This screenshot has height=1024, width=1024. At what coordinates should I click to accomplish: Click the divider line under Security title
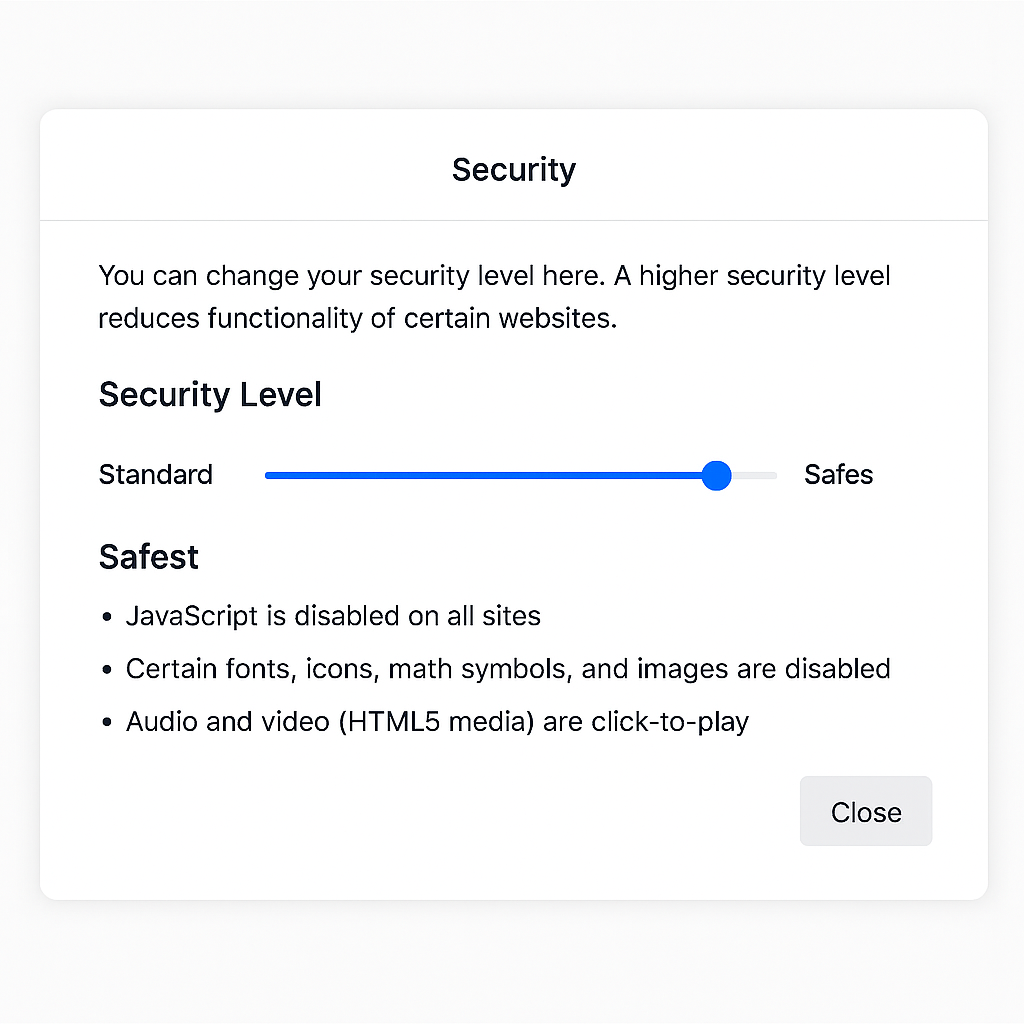coord(513,220)
